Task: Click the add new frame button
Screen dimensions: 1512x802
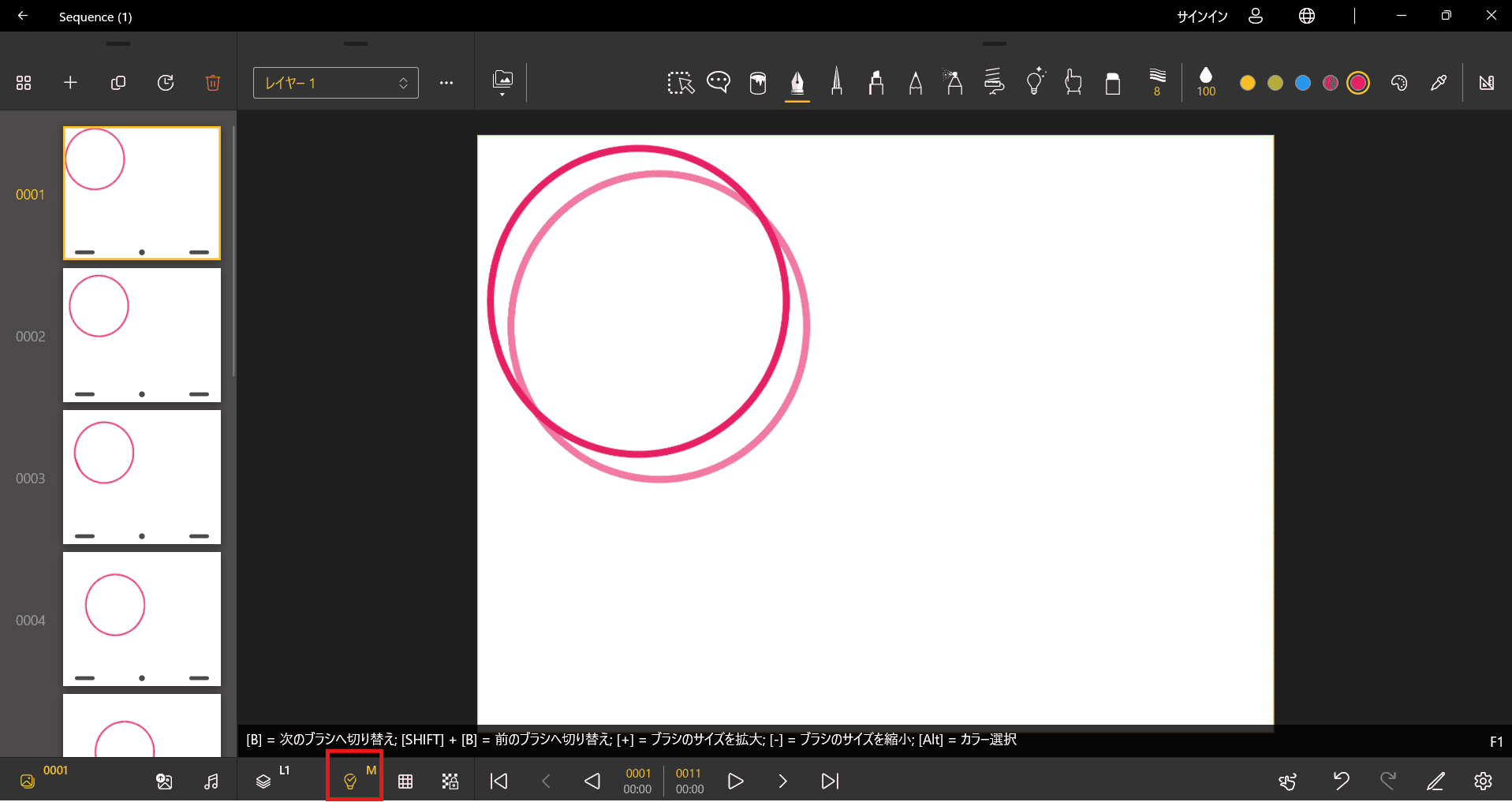Action: point(70,82)
